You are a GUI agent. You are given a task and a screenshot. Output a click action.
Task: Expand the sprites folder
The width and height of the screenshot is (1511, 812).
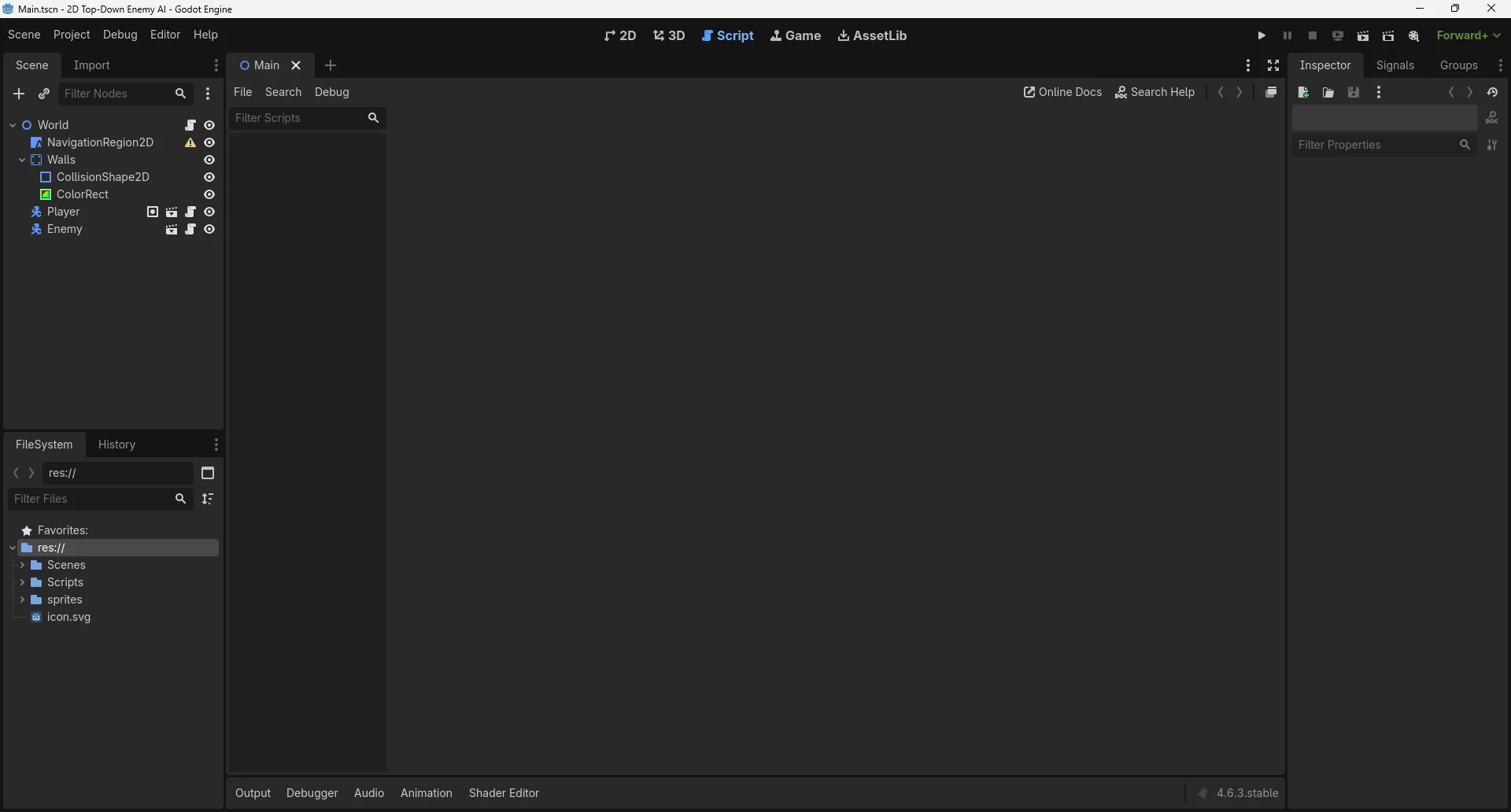pos(22,600)
